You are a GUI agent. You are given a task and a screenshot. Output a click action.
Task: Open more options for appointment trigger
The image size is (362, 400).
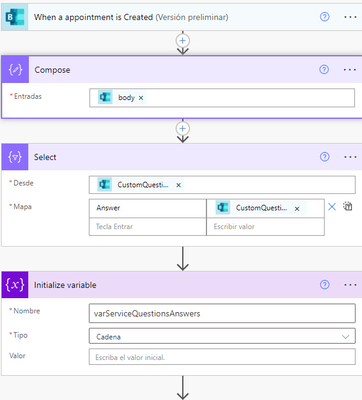(350, 17)
